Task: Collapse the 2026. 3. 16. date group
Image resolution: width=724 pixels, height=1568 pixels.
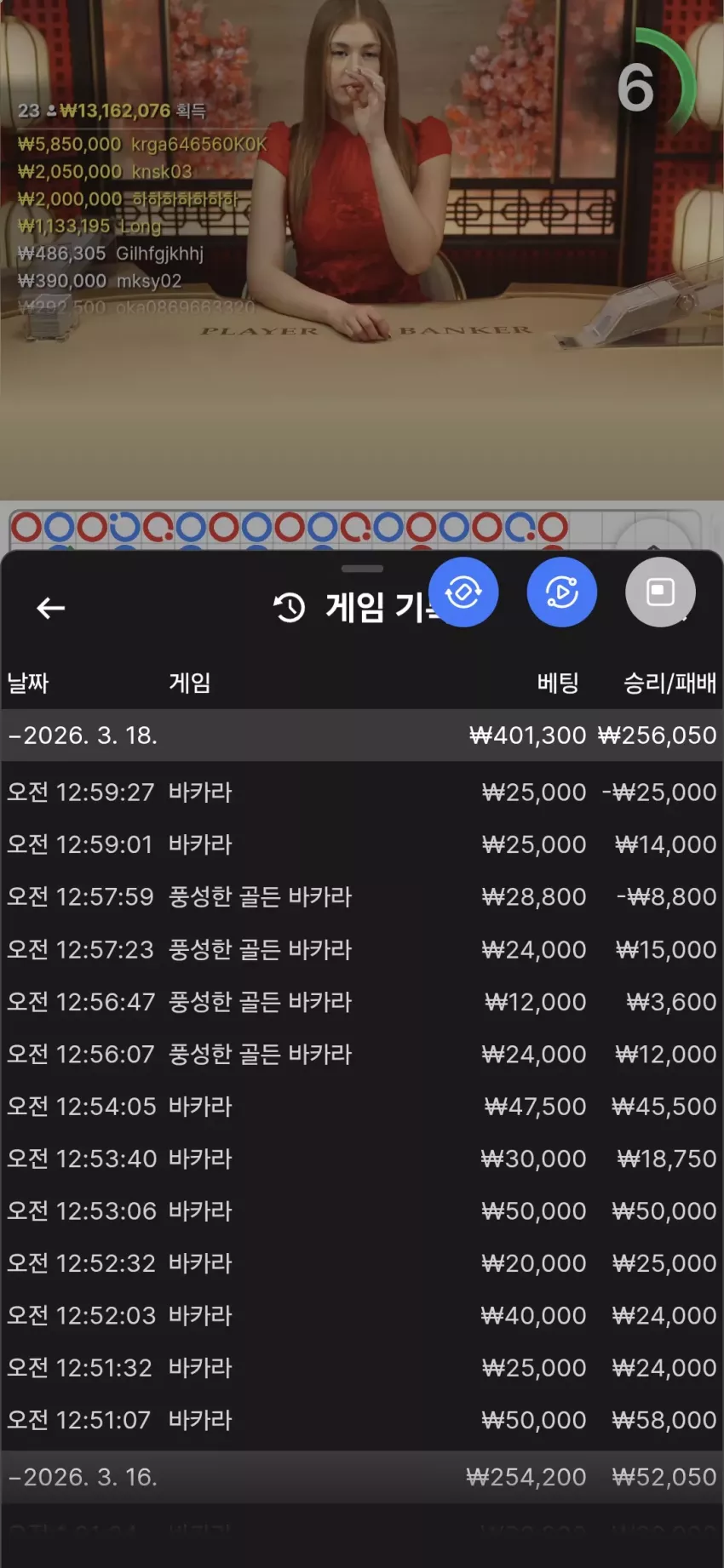Action: 362,1477
